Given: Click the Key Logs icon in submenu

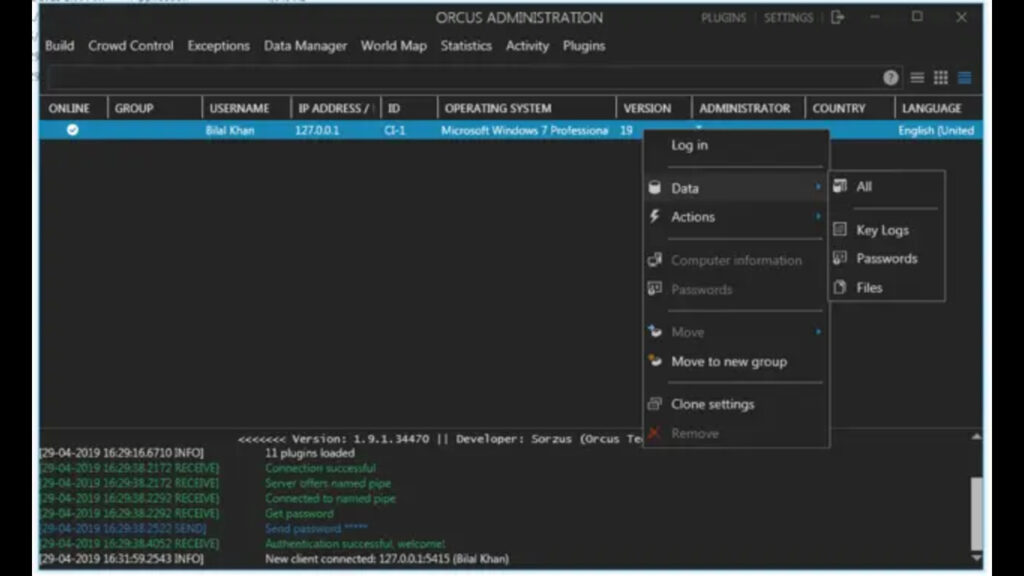Looking at the screenshot, I should tap(840, 229).
